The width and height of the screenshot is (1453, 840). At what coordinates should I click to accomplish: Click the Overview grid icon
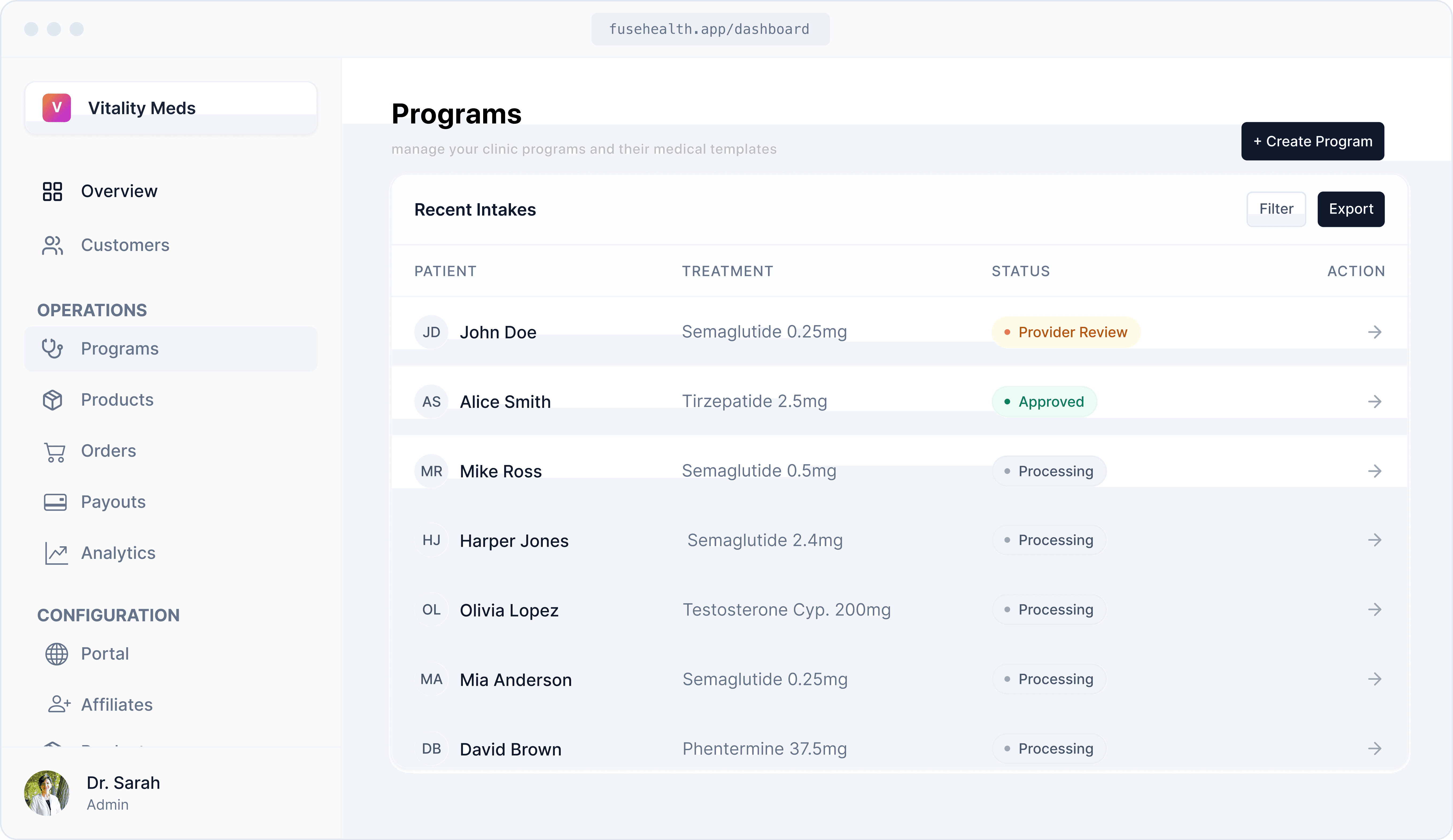[52, 191]
